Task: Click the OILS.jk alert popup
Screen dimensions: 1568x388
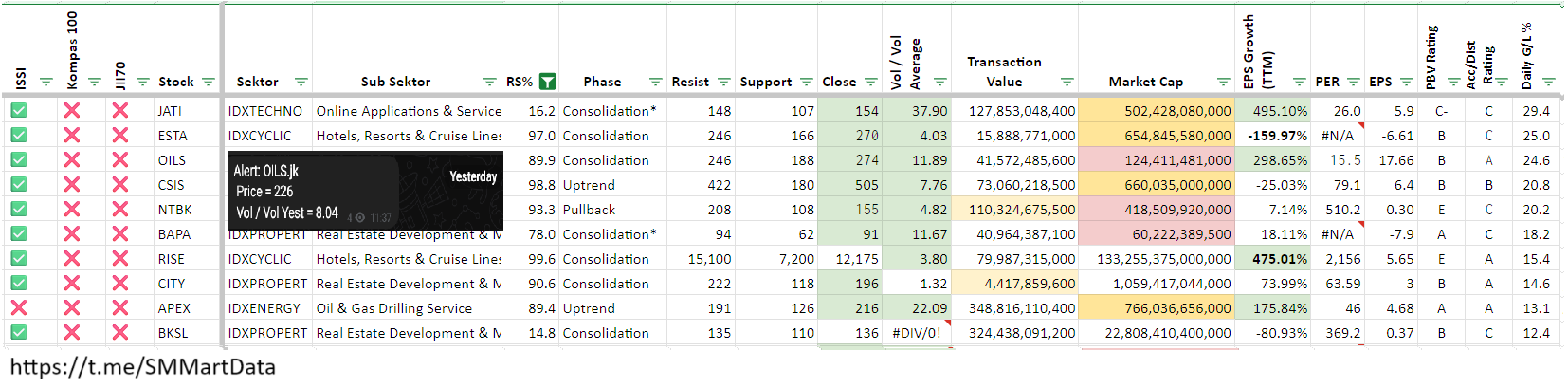Action: (365, 191)
